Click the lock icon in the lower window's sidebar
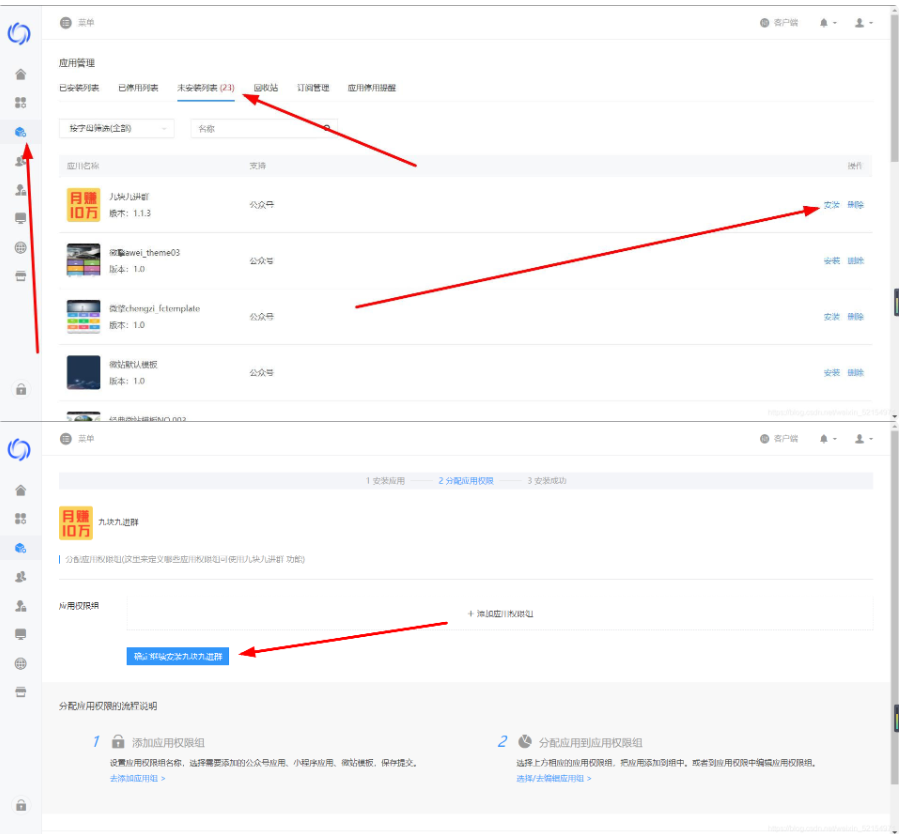 point(21,805)
